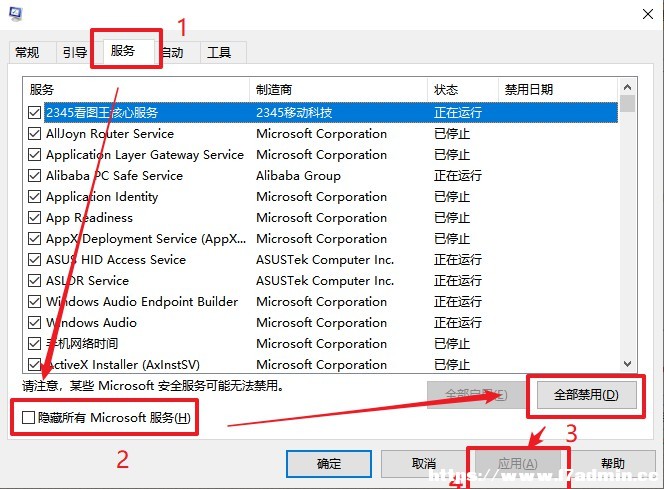Toggle ASUS HID Access Sevice checkbox

tap(34, 259)
